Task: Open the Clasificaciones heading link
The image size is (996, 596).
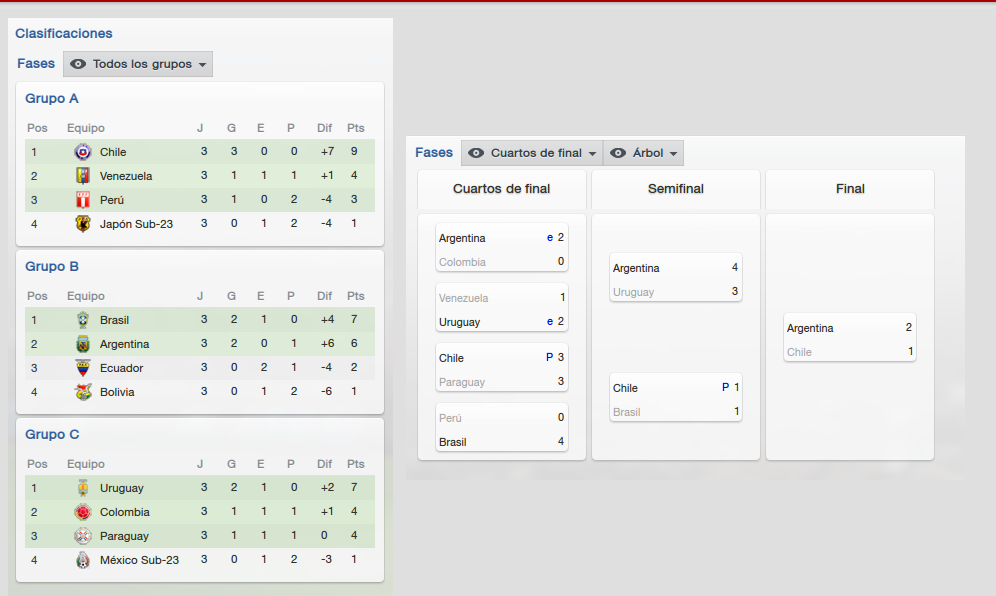Action: tap(64, 34)
